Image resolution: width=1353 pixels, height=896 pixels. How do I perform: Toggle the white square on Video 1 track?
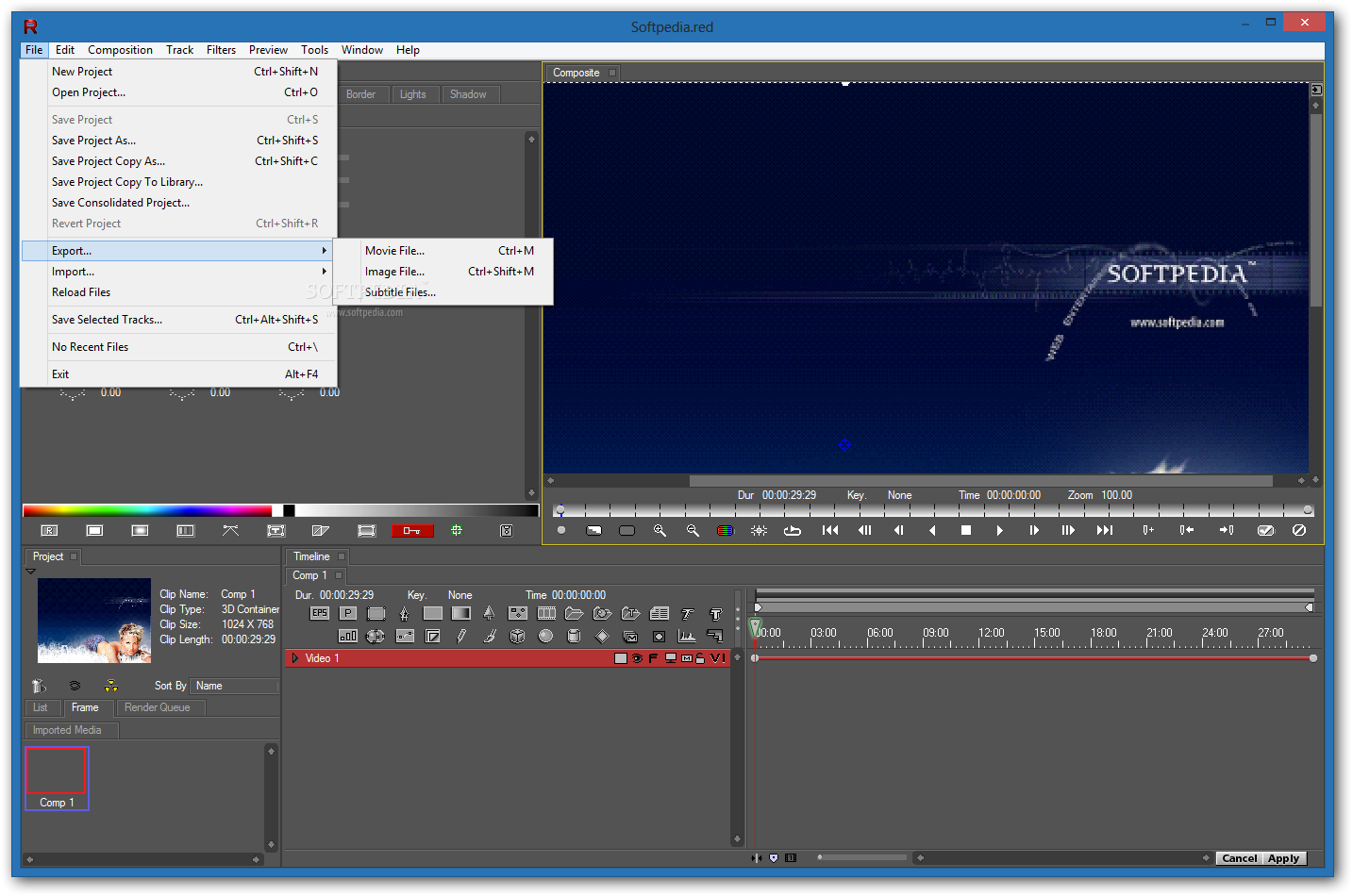click(x=620, y=658)
